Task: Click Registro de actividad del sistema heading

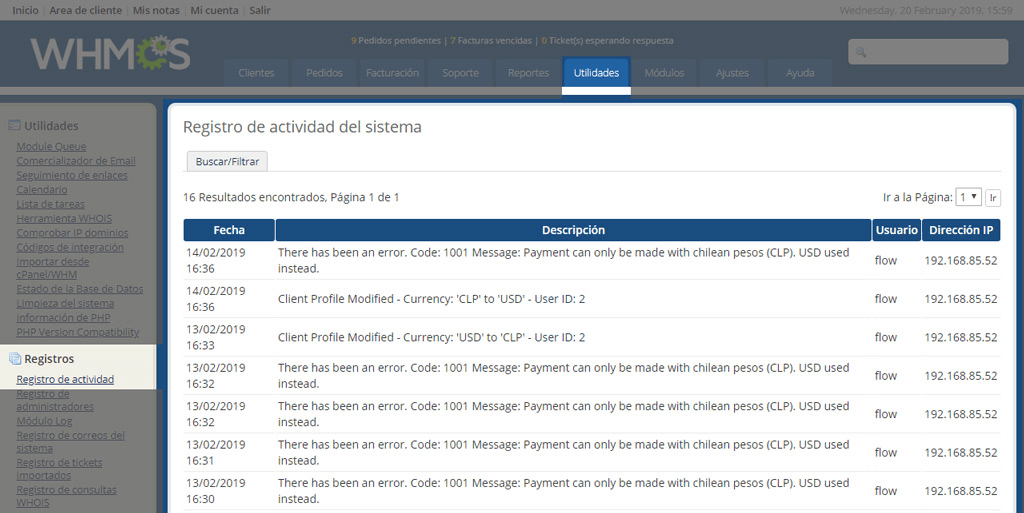Action: pos(302,127)
